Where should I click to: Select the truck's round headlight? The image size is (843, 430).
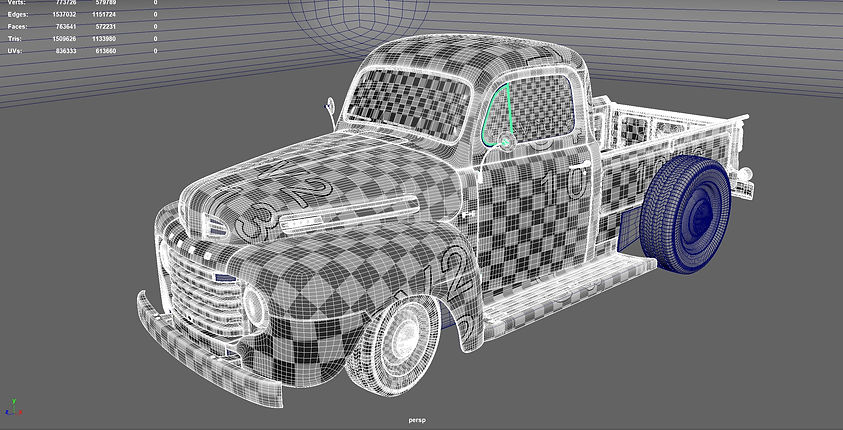click(x=254, y=306)
